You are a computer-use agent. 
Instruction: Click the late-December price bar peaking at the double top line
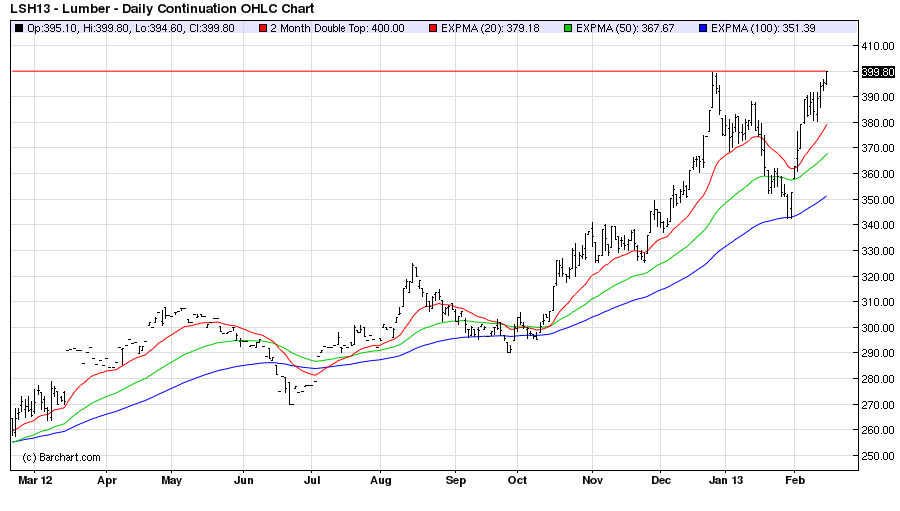712,90
